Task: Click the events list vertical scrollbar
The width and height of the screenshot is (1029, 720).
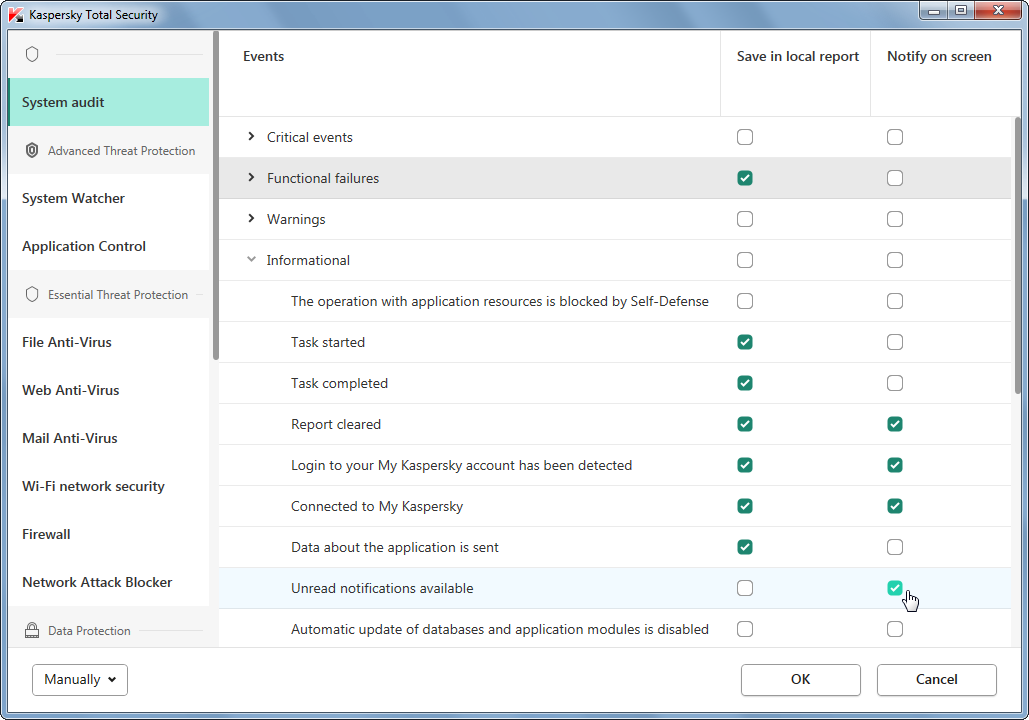Action: coord(1018,256)
